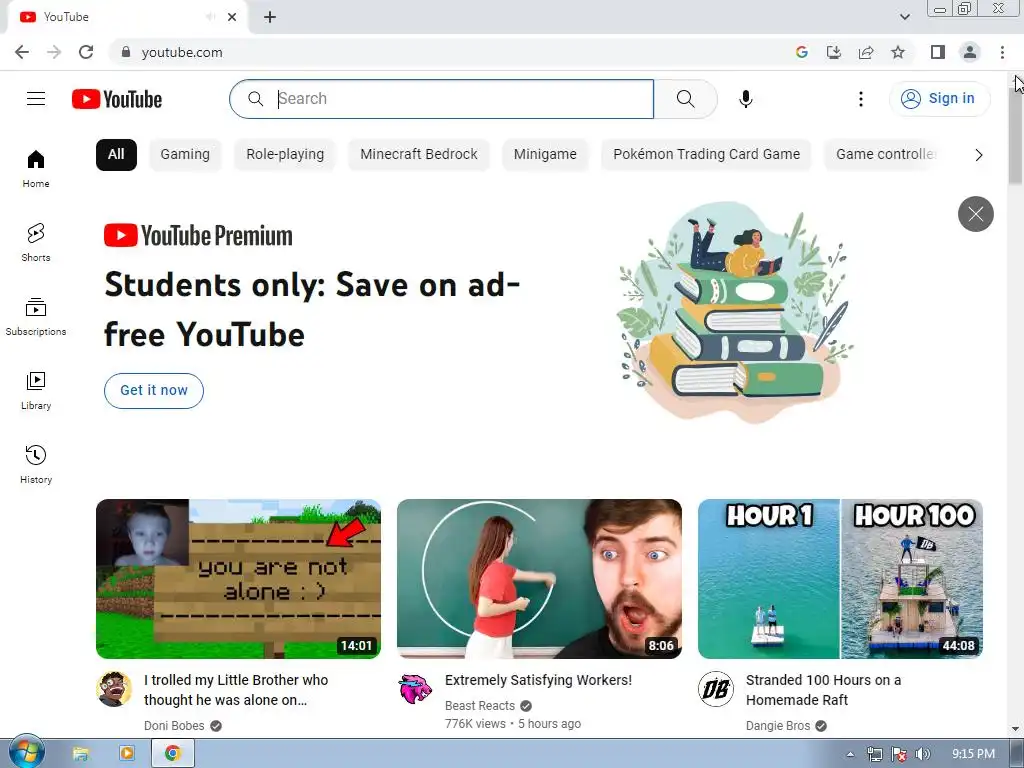Open Chrome three-dot menu
This screenshot has width=1024, height=768.
coord(1002,52)
